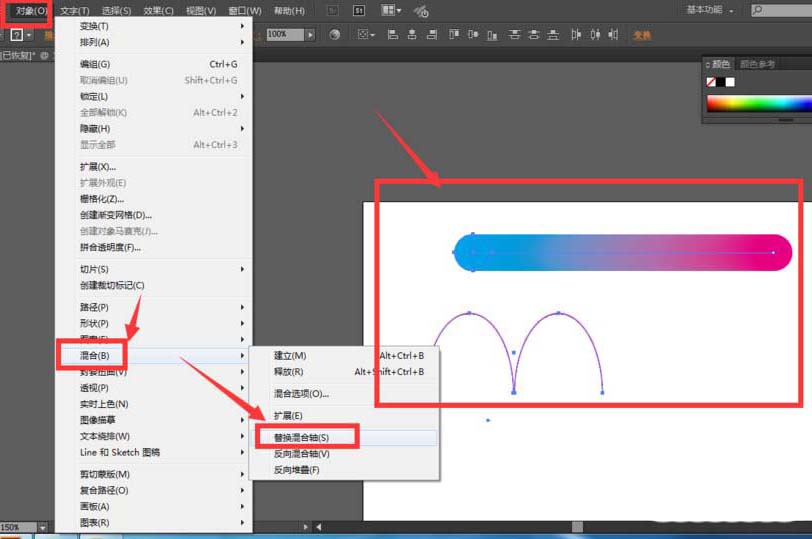
Task: Pick the black swatch in Color panel
Action: point(721,82)
